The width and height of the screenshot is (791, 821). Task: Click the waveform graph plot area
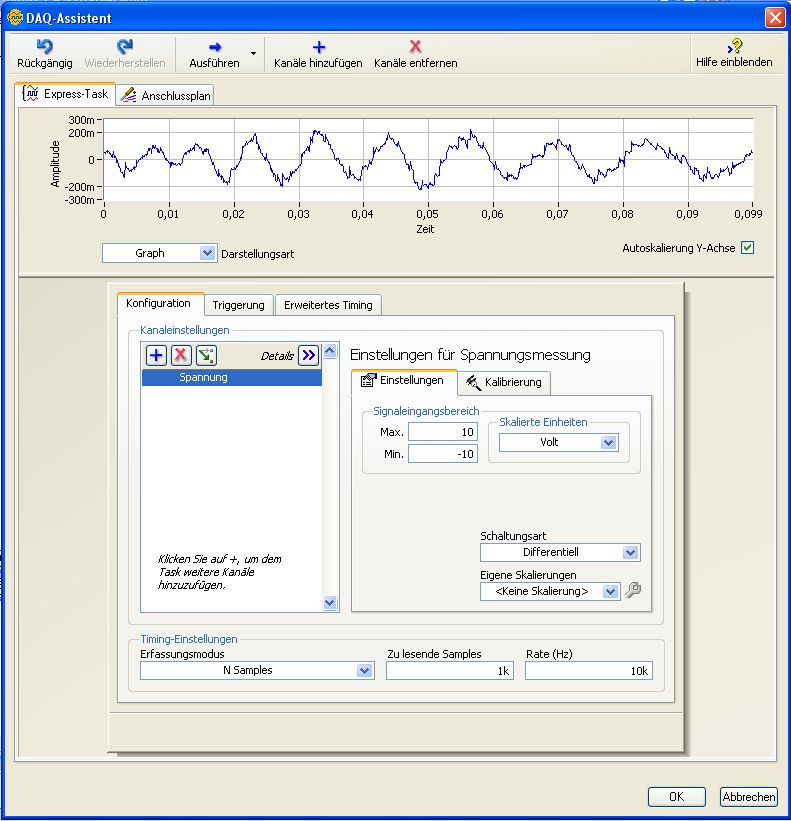coord(428,160)
